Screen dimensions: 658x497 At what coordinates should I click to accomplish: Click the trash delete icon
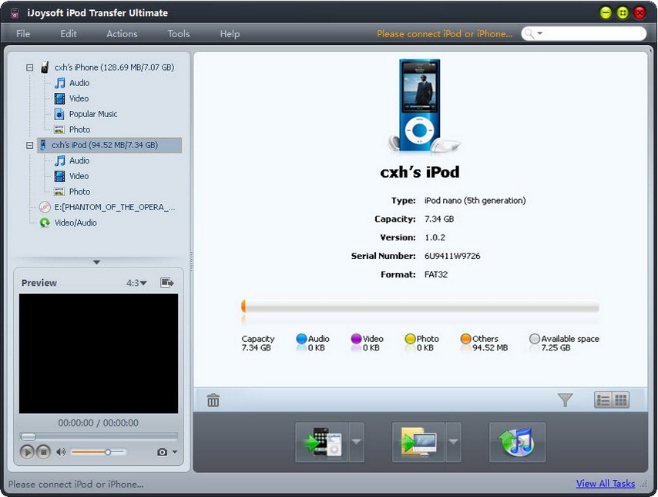click(x=213, y=401)
